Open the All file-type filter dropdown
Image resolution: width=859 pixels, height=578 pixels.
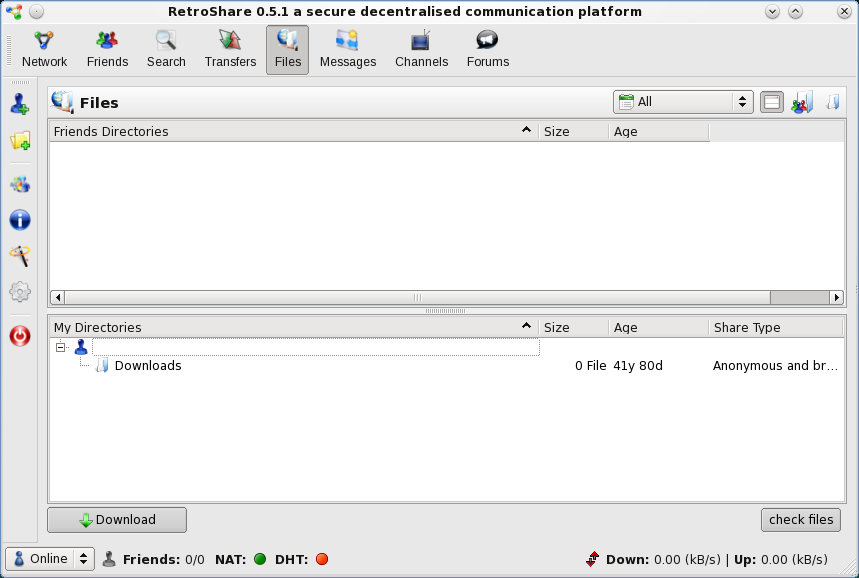[x=683, y=102]
